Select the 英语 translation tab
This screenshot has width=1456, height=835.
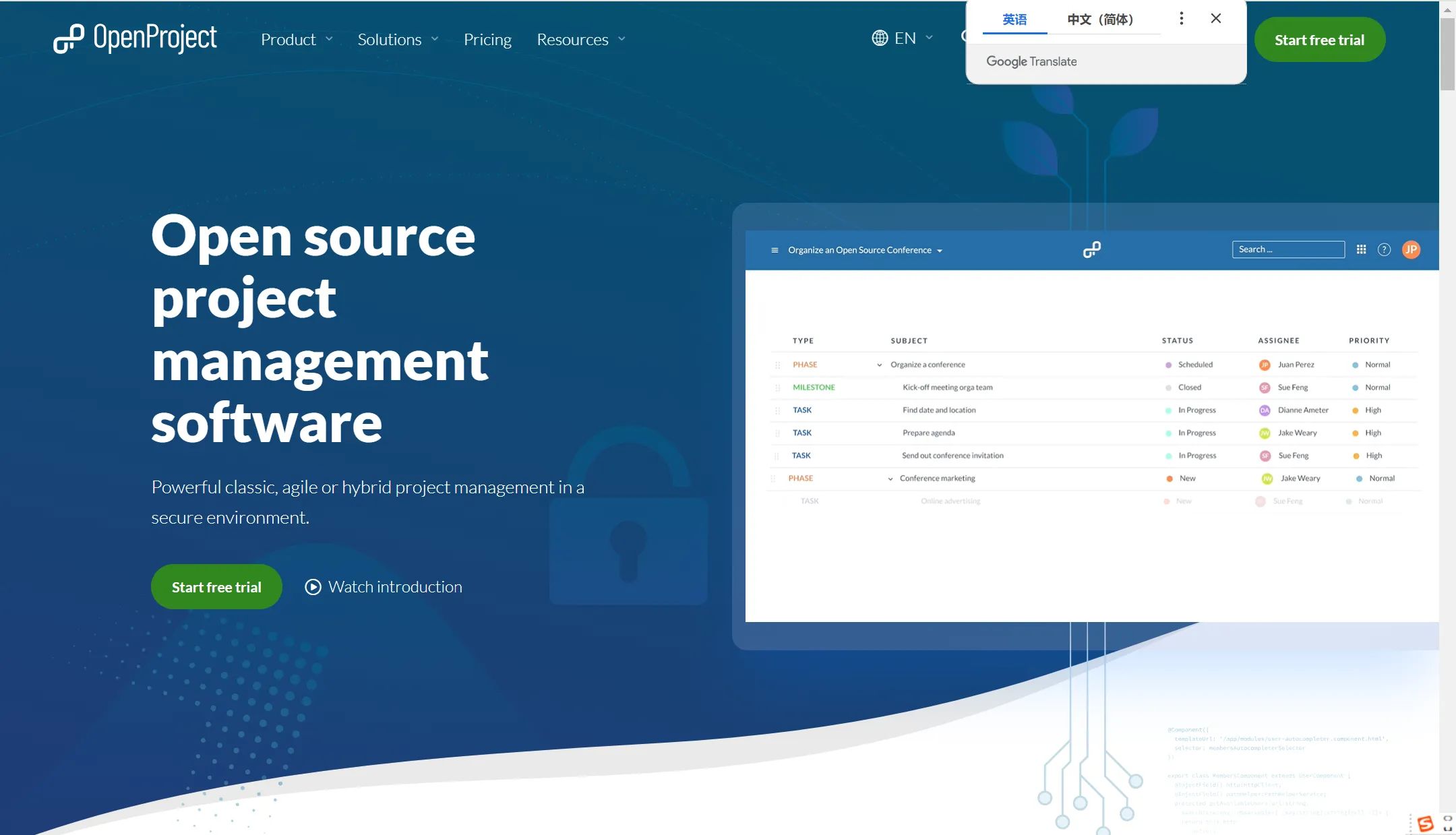coord(1014,20)
